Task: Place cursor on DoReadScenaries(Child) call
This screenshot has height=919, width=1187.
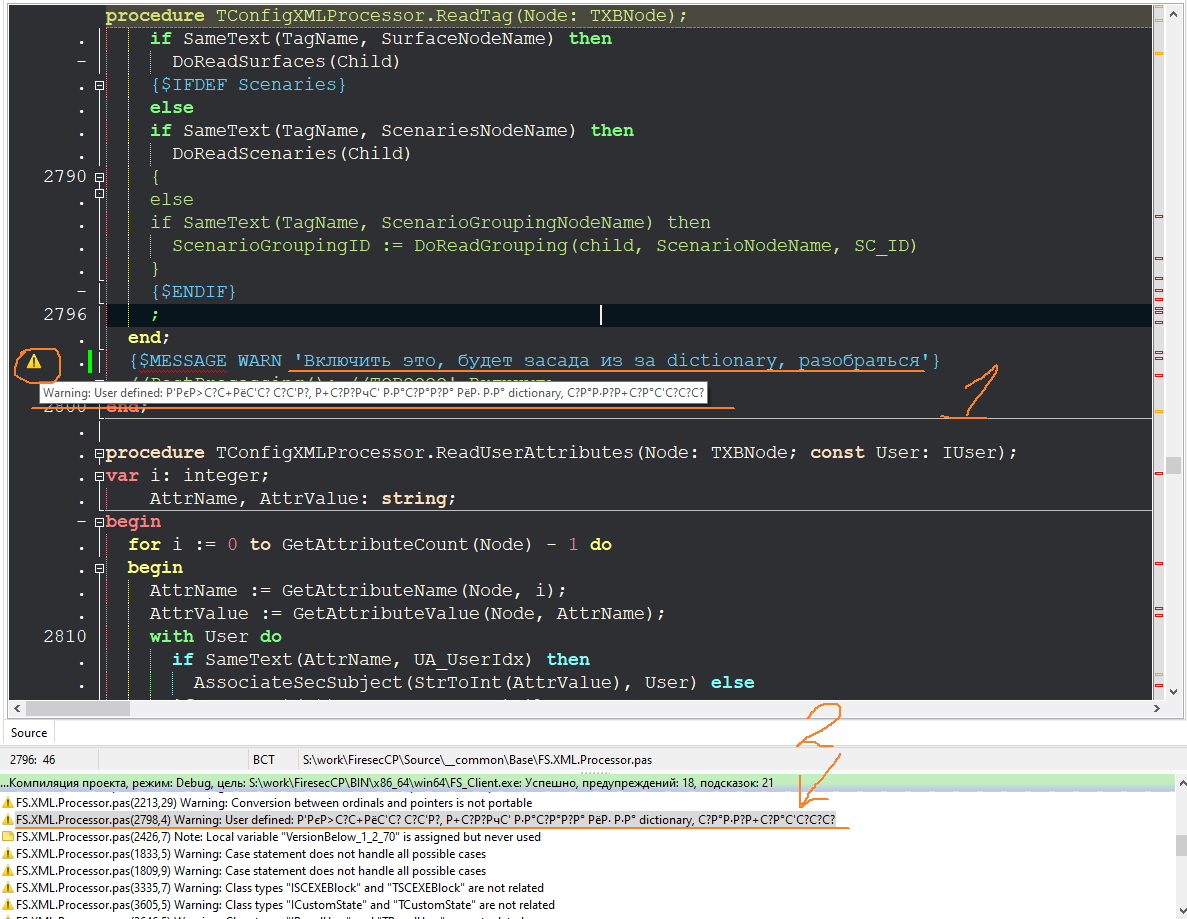Action: pyautogui.click(x=291, y=154)
